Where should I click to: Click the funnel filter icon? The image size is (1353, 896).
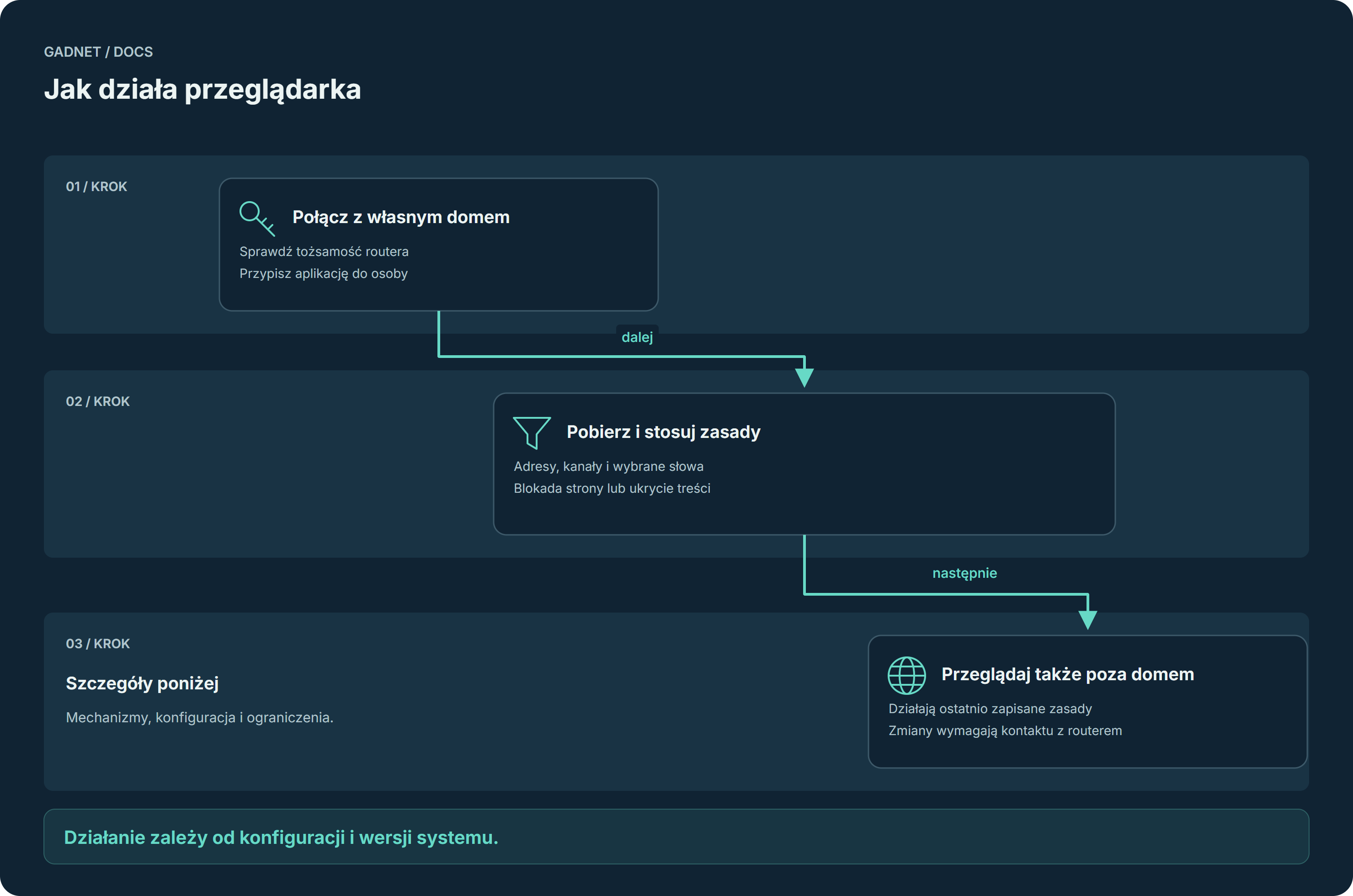click(532, 432)
